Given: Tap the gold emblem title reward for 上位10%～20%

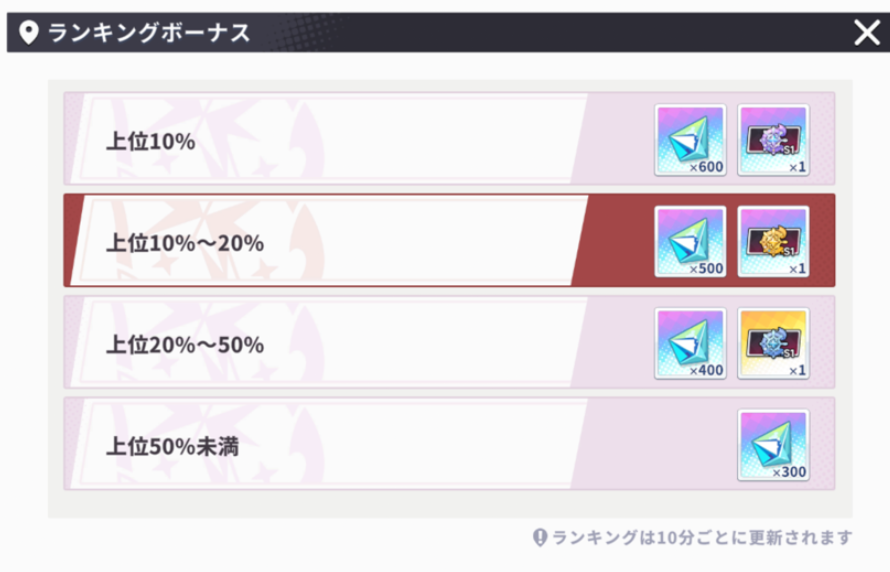Looking at the screenshot, I should click(773, 240).
